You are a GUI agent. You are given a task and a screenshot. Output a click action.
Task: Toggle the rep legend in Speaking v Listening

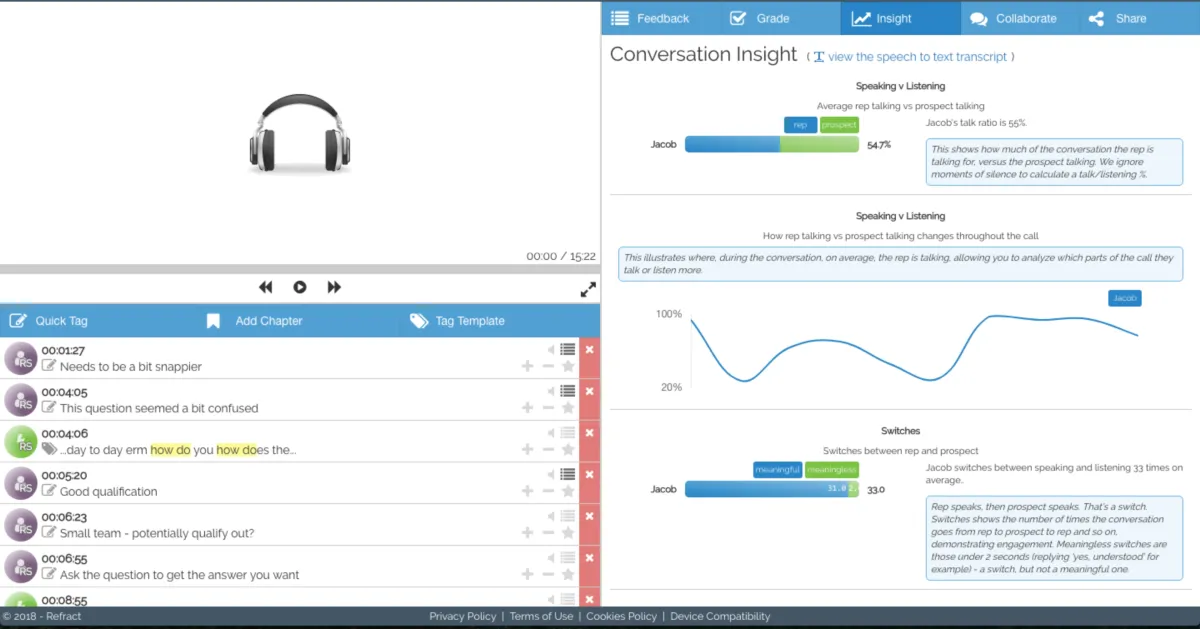tap(800, 125)
